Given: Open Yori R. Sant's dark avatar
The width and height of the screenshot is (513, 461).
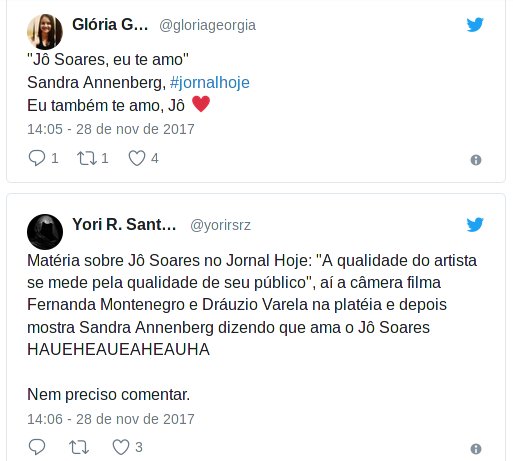Looking at the screenshot, I should point(45,232).
